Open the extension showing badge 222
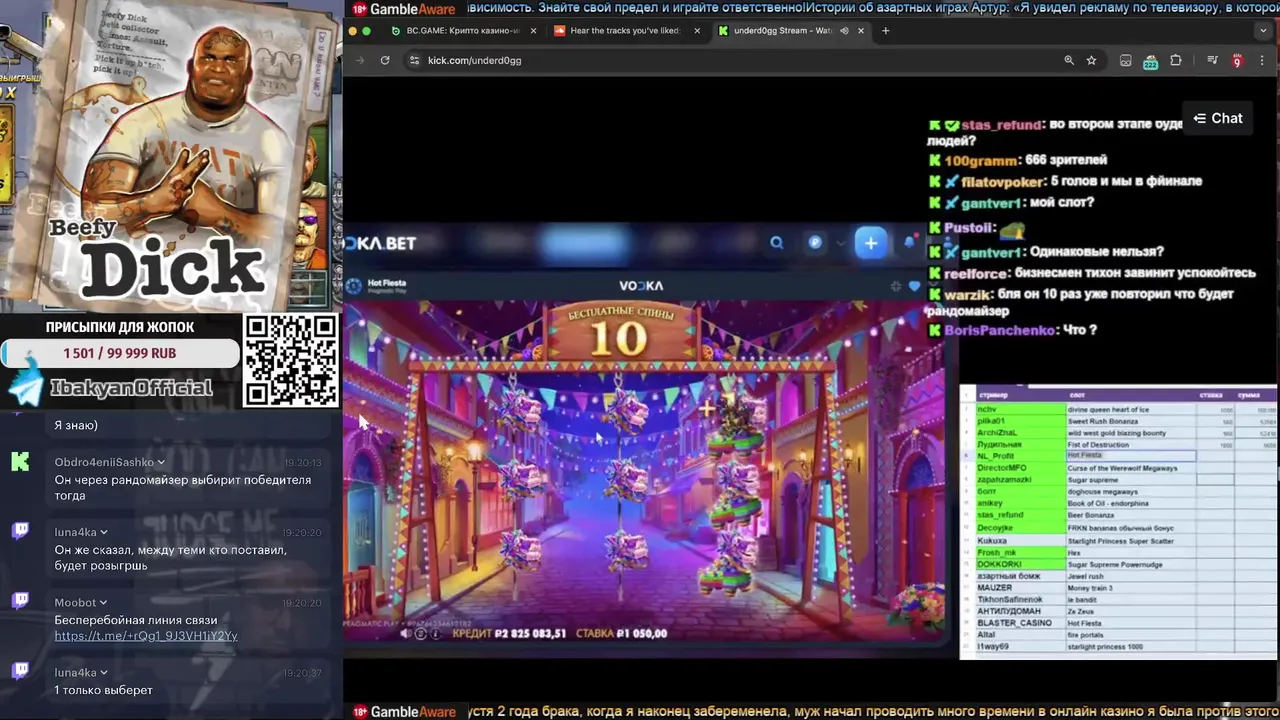 (x=1150, y=61)
